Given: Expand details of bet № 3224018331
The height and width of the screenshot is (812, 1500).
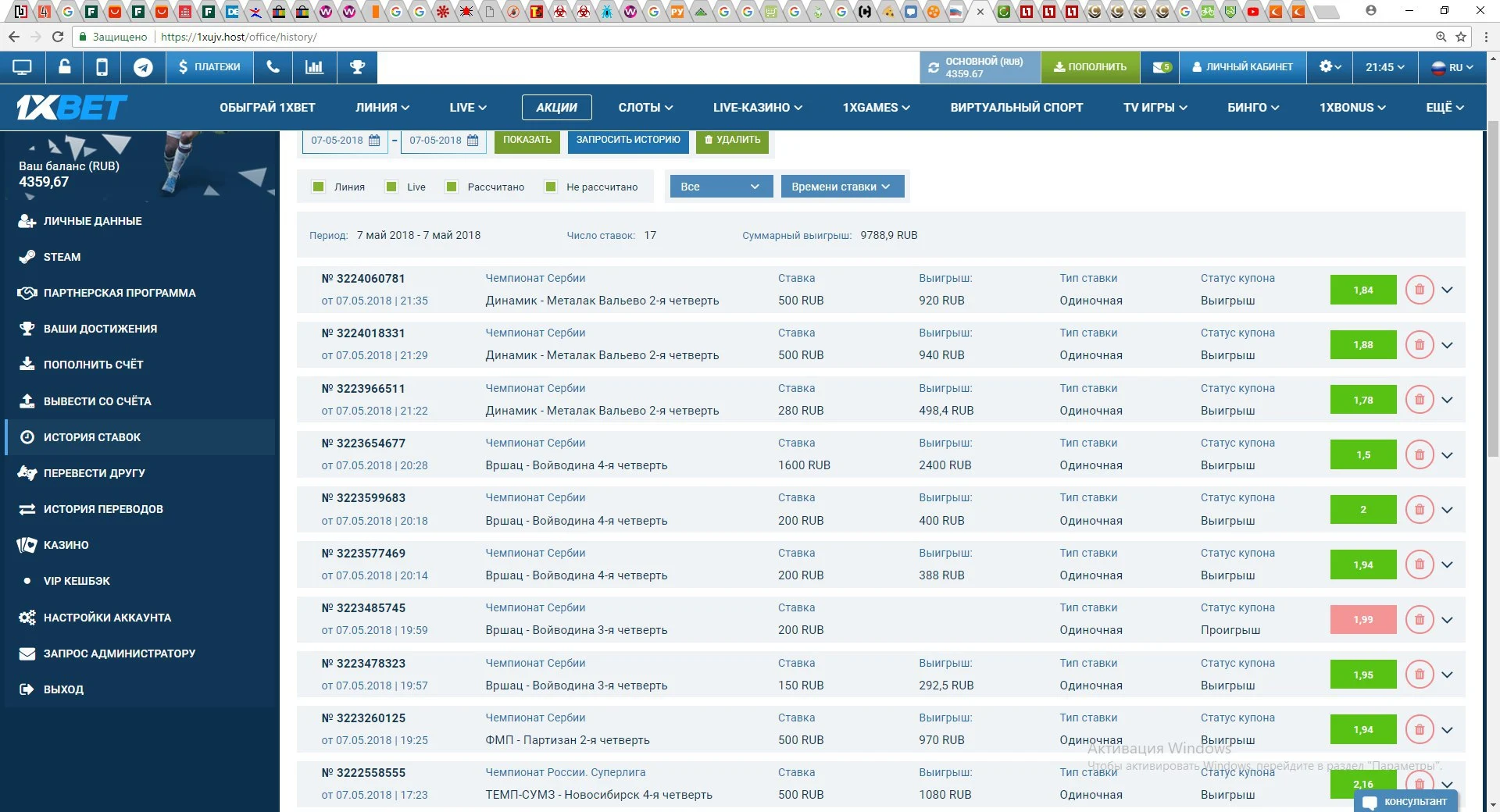Looking at the screenshot, I should [1447, 345].
